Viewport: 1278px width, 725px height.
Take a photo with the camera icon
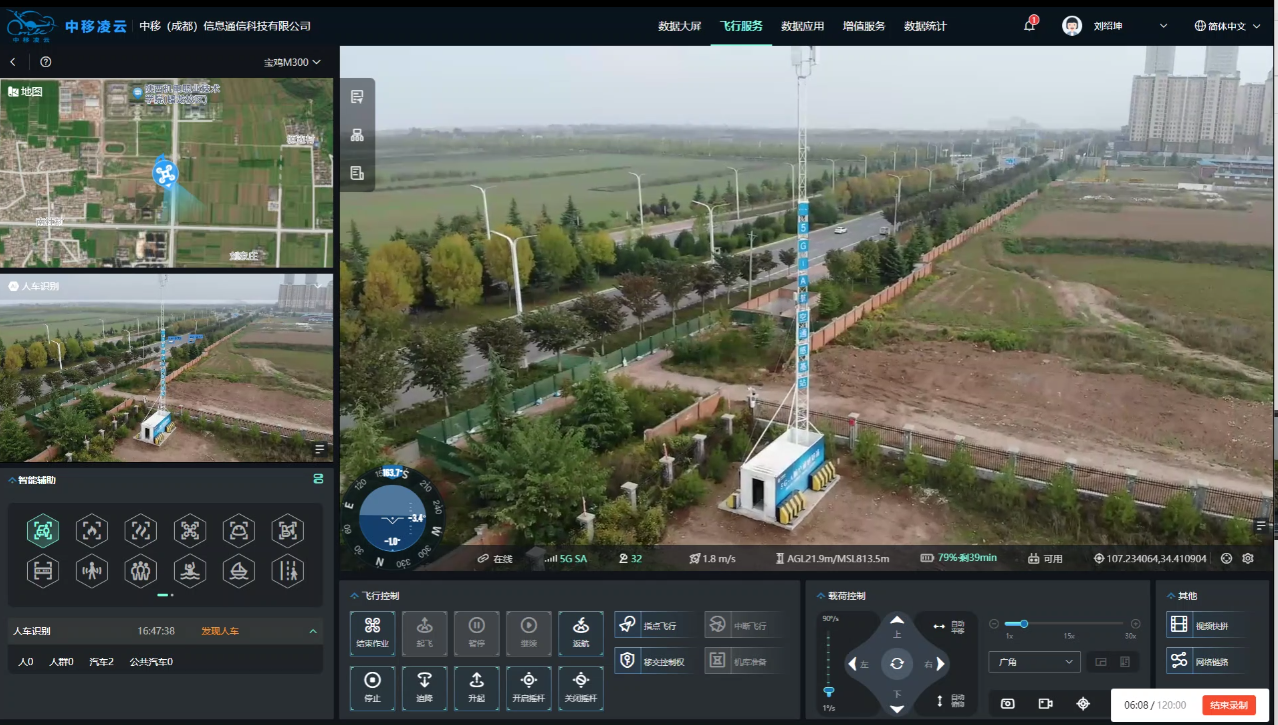(x=1008, y=704)
